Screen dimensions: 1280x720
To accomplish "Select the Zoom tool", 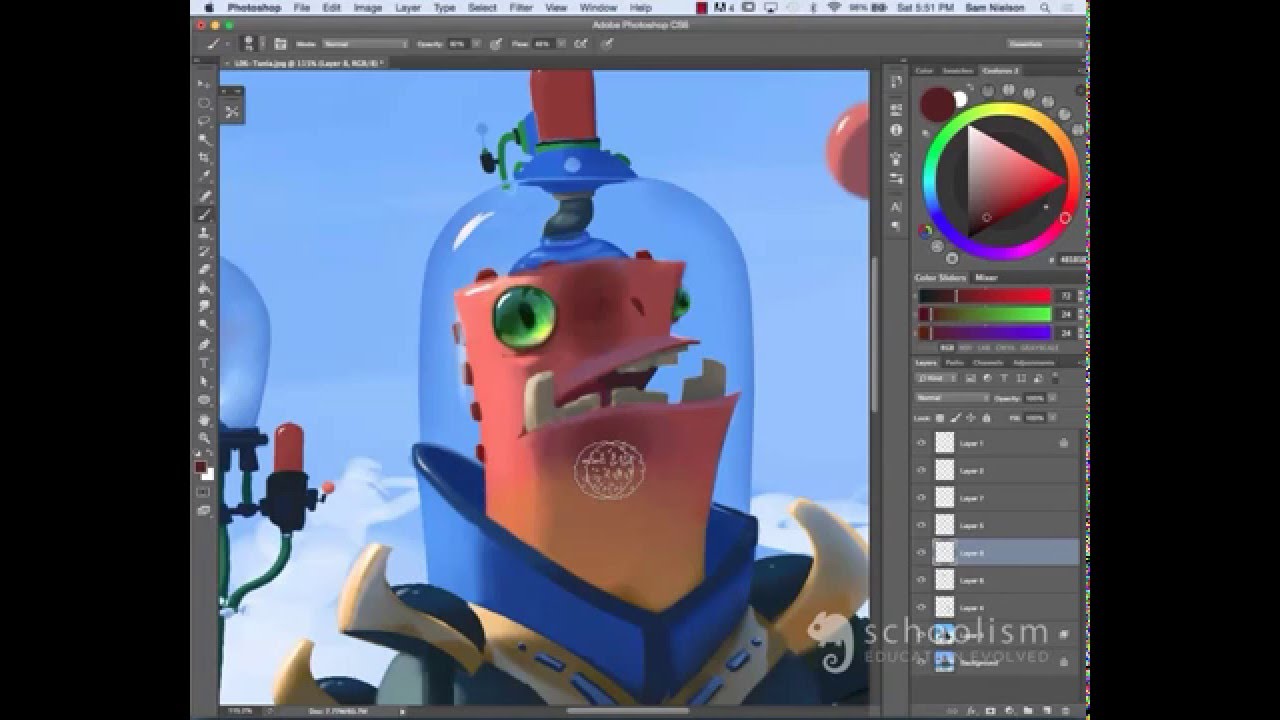I will click(x=204, y=437).
